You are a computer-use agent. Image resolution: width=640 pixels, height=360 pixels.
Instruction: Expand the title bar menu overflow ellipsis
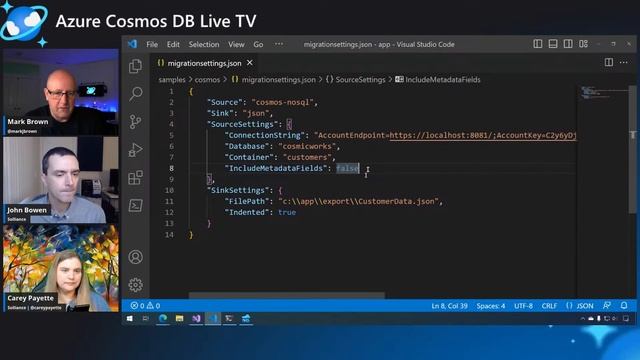pos(279,44)
